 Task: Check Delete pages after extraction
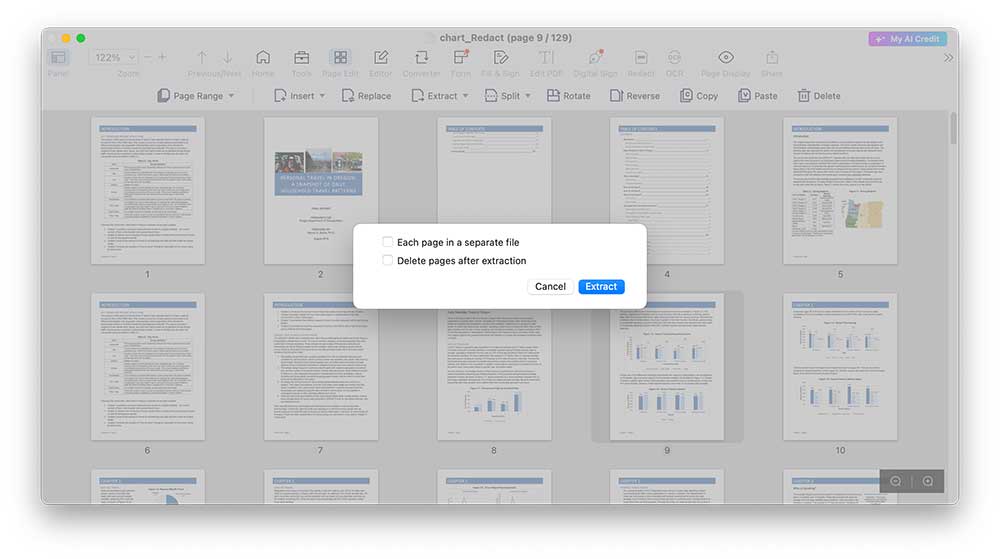tap(388, 261)
